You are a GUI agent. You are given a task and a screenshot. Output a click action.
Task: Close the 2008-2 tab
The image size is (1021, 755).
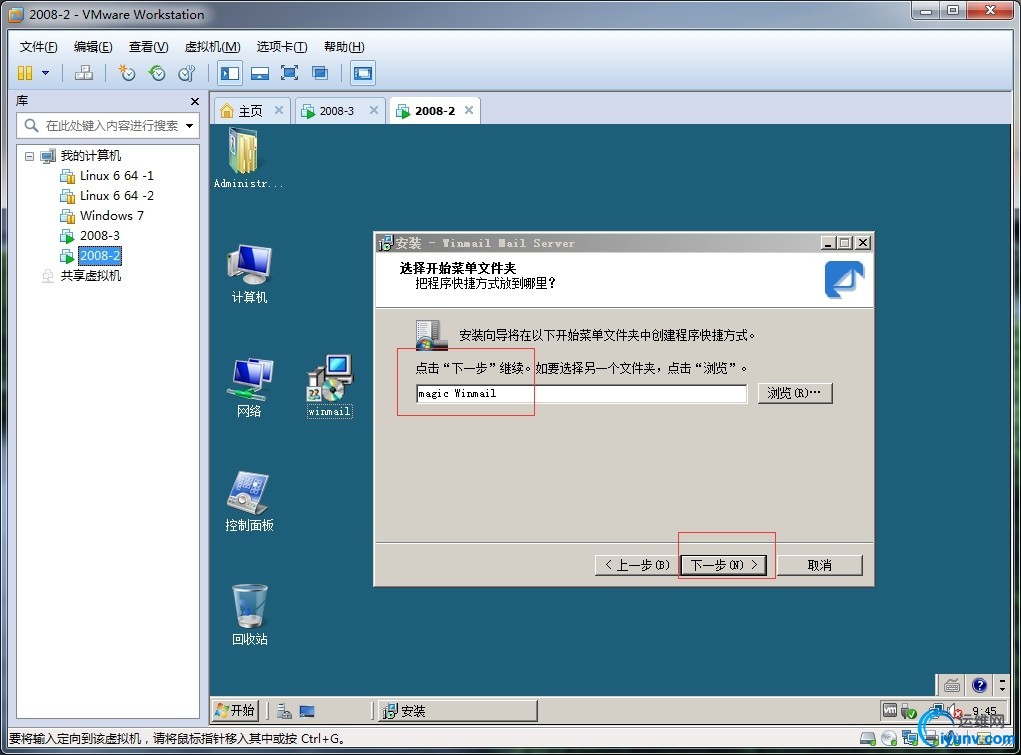coord(469,110)
